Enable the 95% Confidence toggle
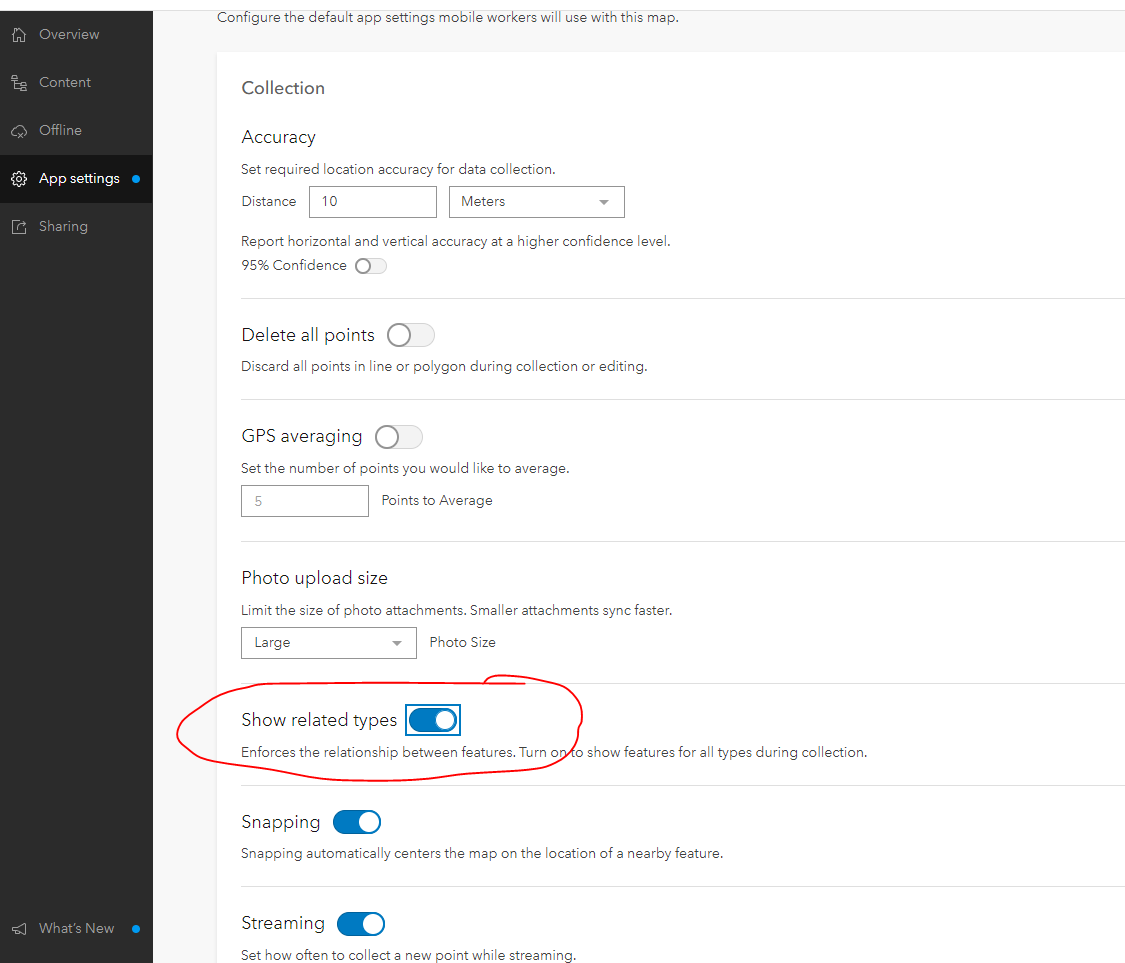Image resolution: width=1125 pixels, height=963 pixels. (370, 266)
